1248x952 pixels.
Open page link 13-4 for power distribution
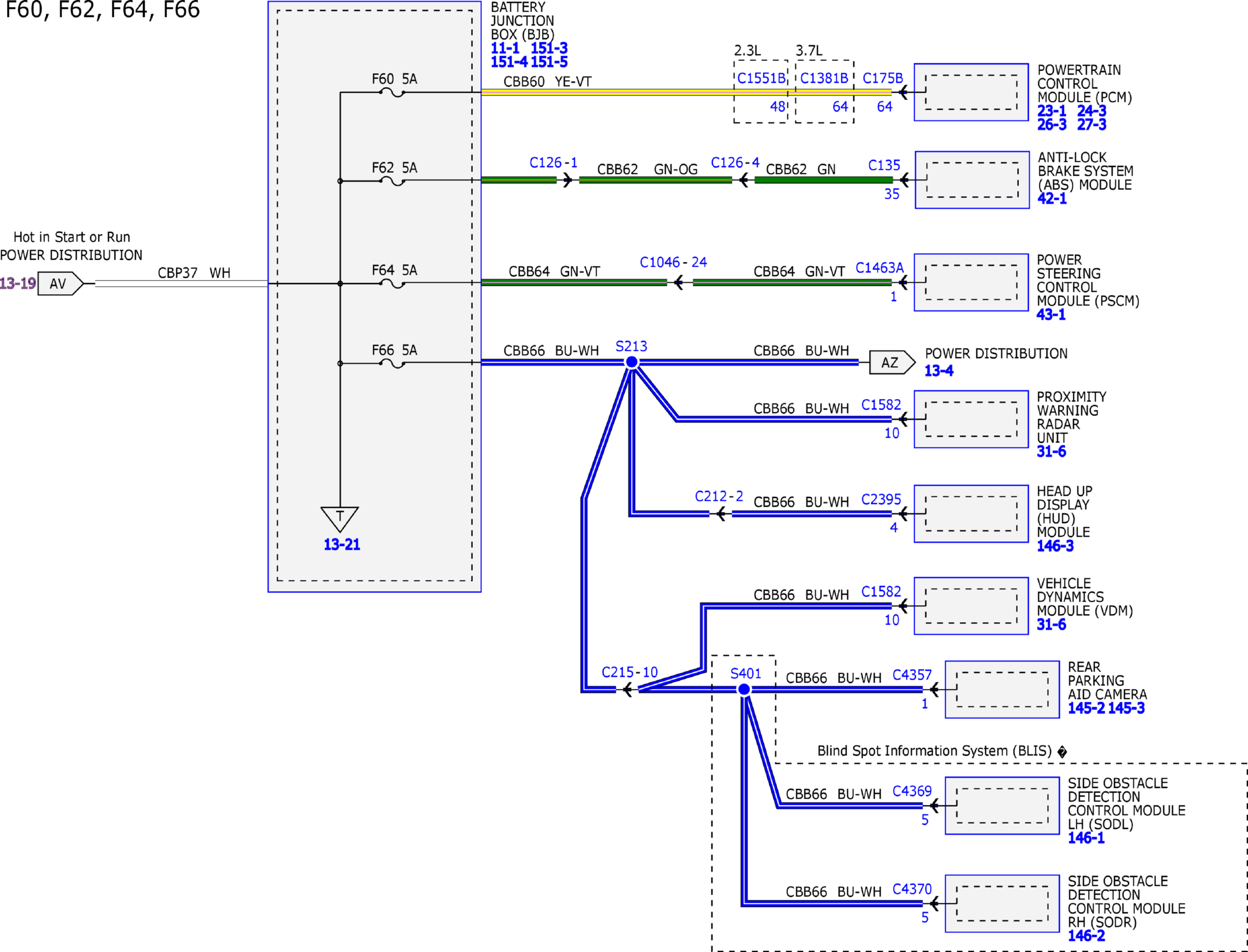coord(939,371)
